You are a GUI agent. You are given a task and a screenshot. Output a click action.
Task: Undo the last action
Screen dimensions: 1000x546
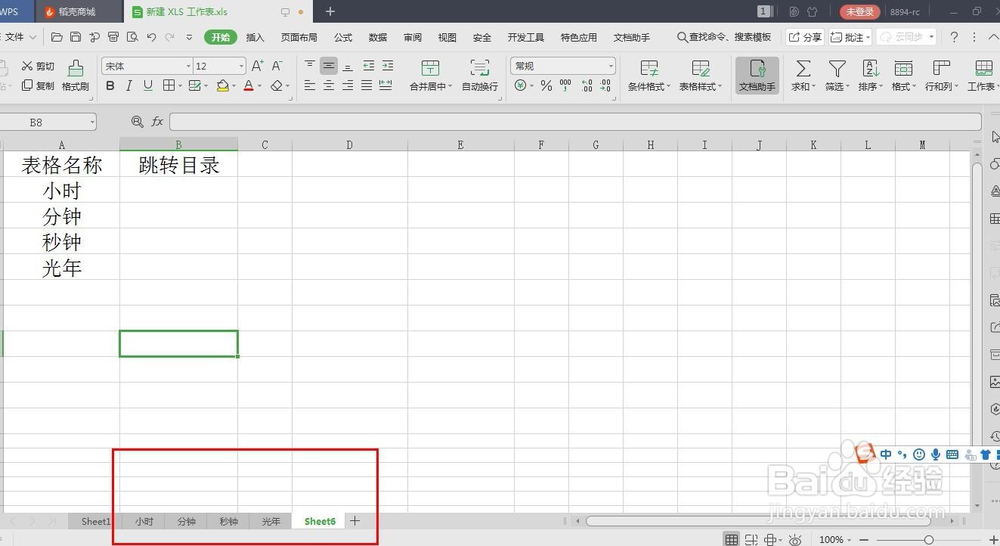pos(151,37)
